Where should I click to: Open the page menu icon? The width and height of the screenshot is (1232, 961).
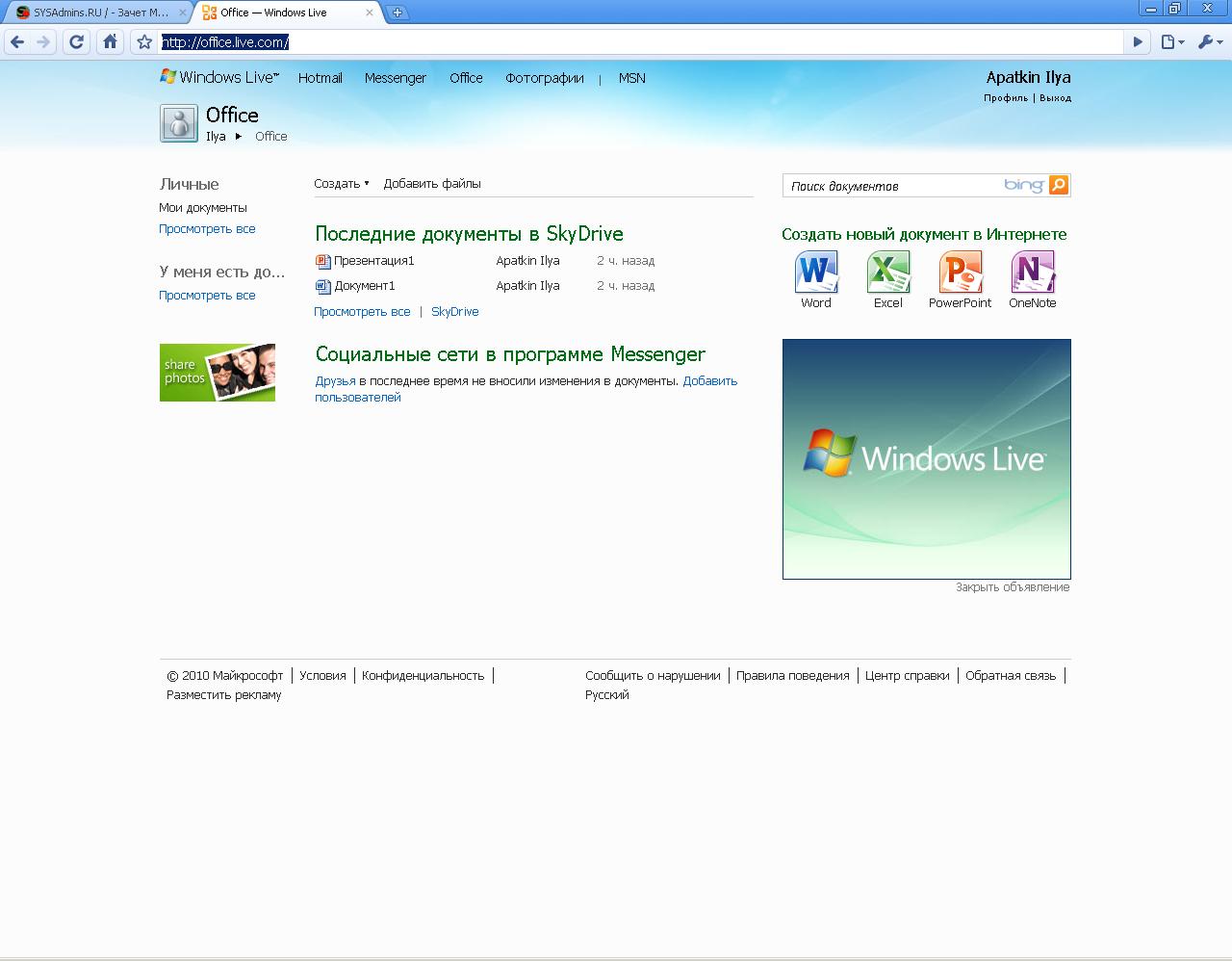tap(1171, 41)
